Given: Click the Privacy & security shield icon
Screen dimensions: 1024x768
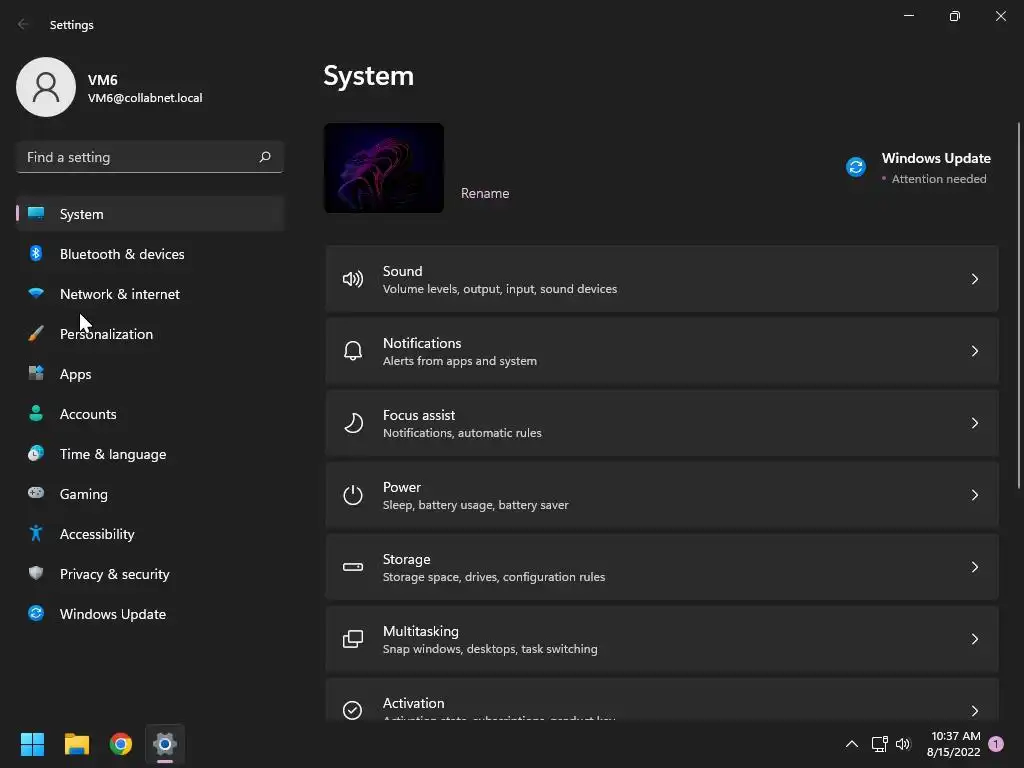Looking at the screenshot, I should point(36,574).
